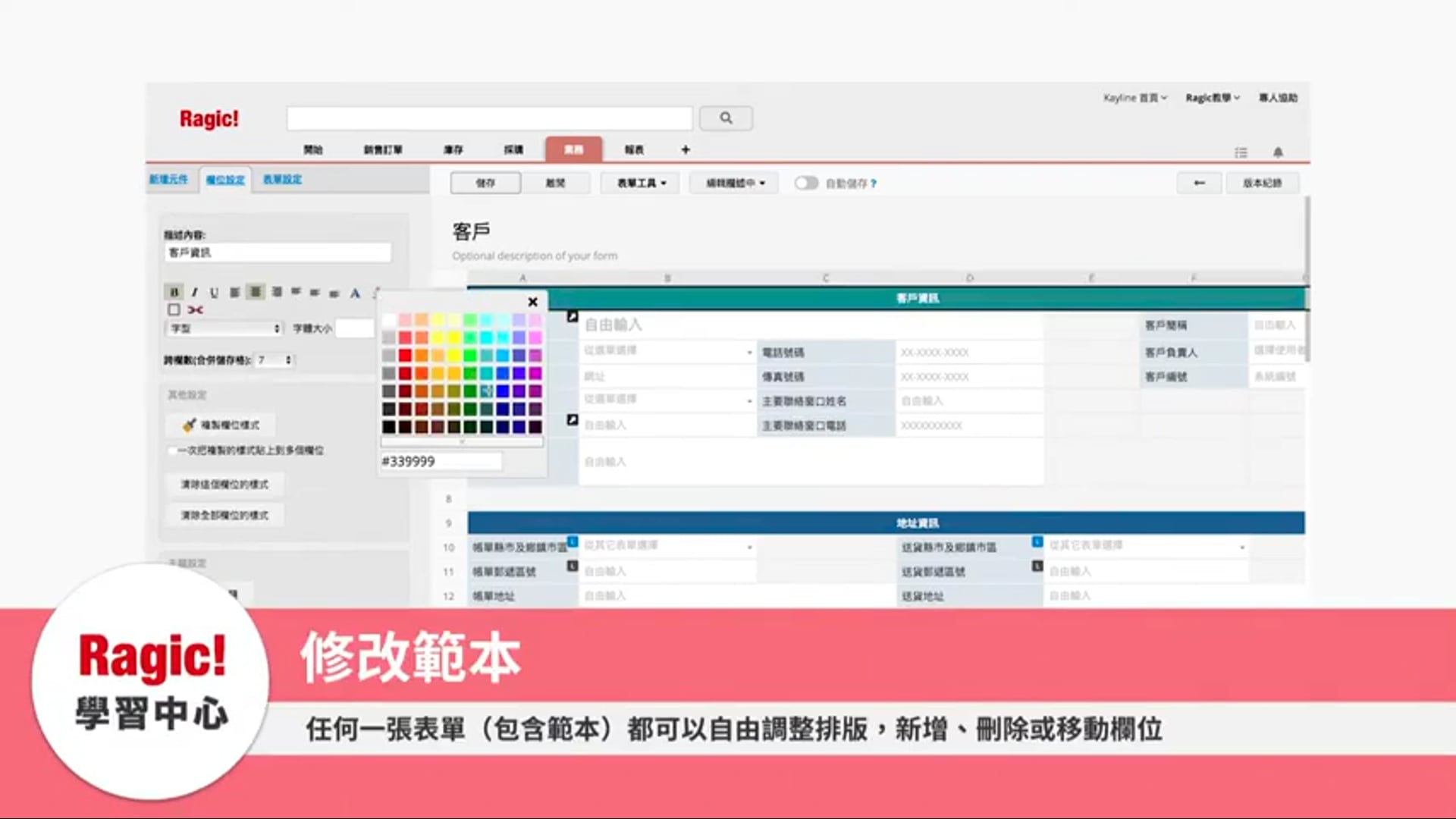The image size is (1456, 819).
Task: Click the search magnifier button
Action: [x=726, y=118]
